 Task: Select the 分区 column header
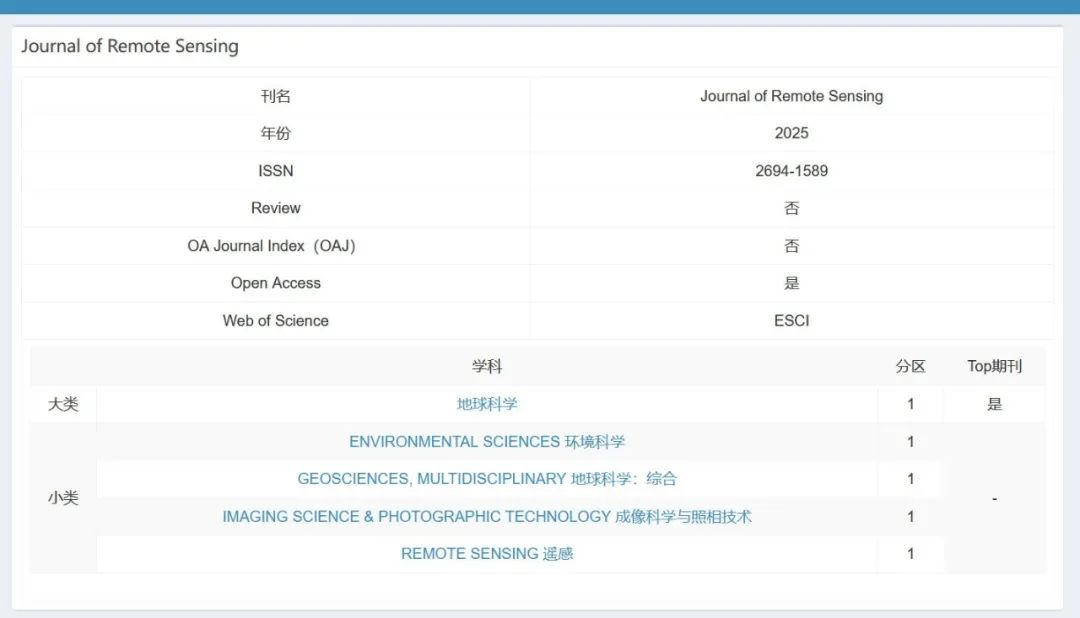point(911,367)
